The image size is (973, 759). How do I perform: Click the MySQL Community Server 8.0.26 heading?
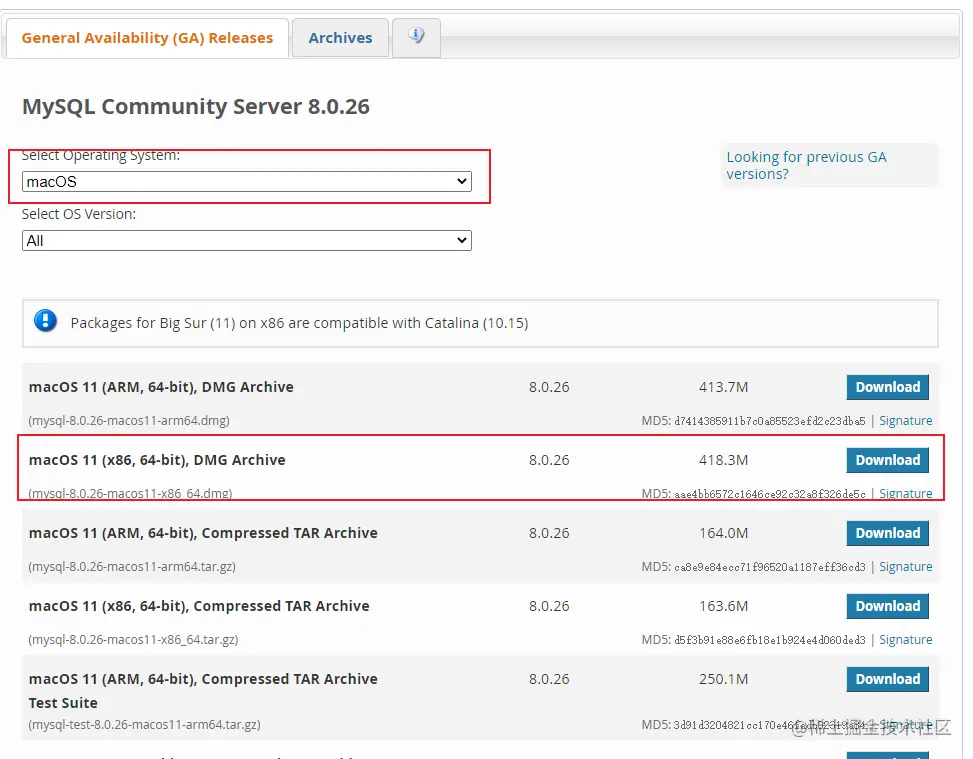click(x=195, y=106)
